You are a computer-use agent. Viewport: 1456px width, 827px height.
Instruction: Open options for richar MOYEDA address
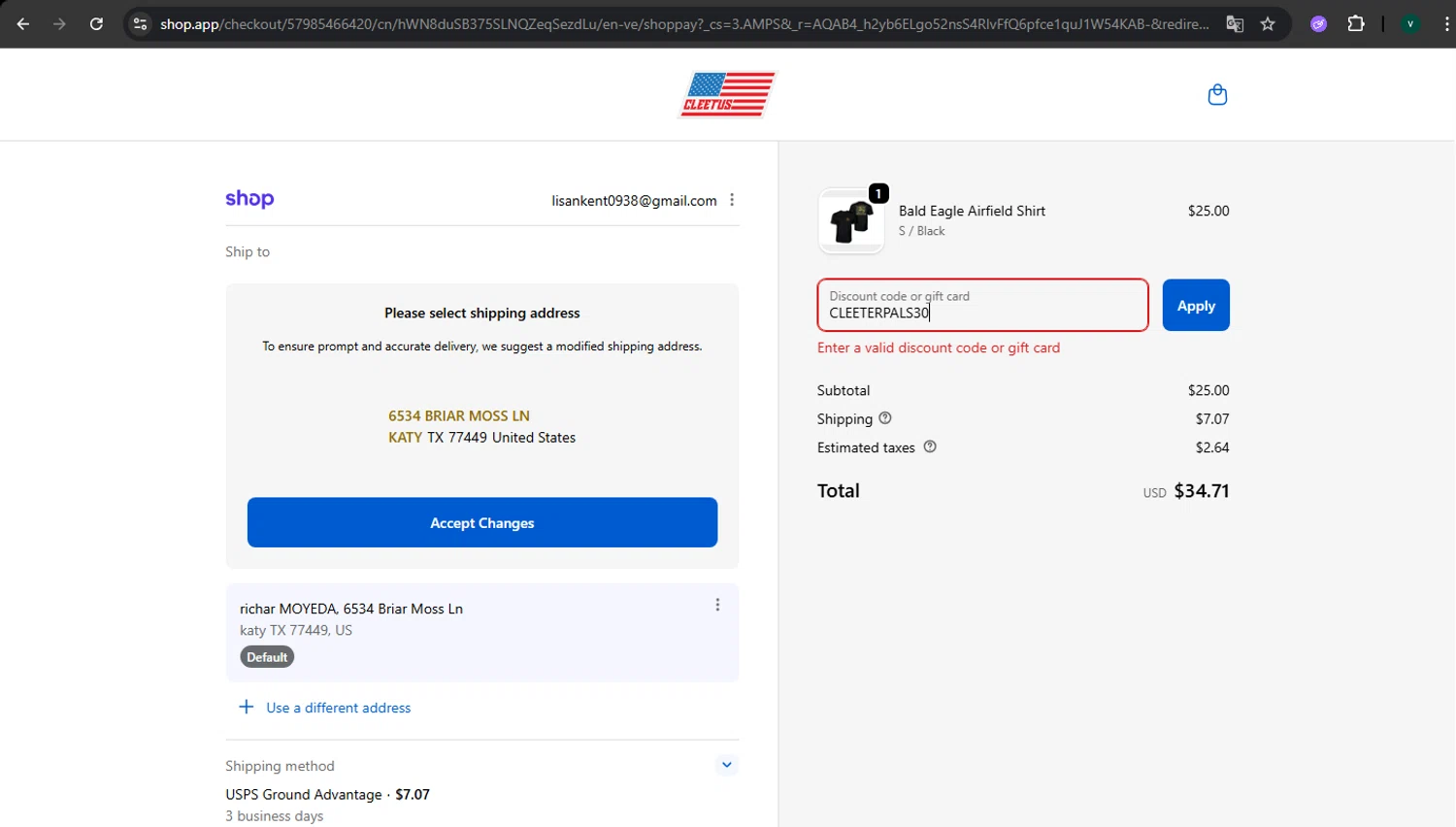click(717, 605)
